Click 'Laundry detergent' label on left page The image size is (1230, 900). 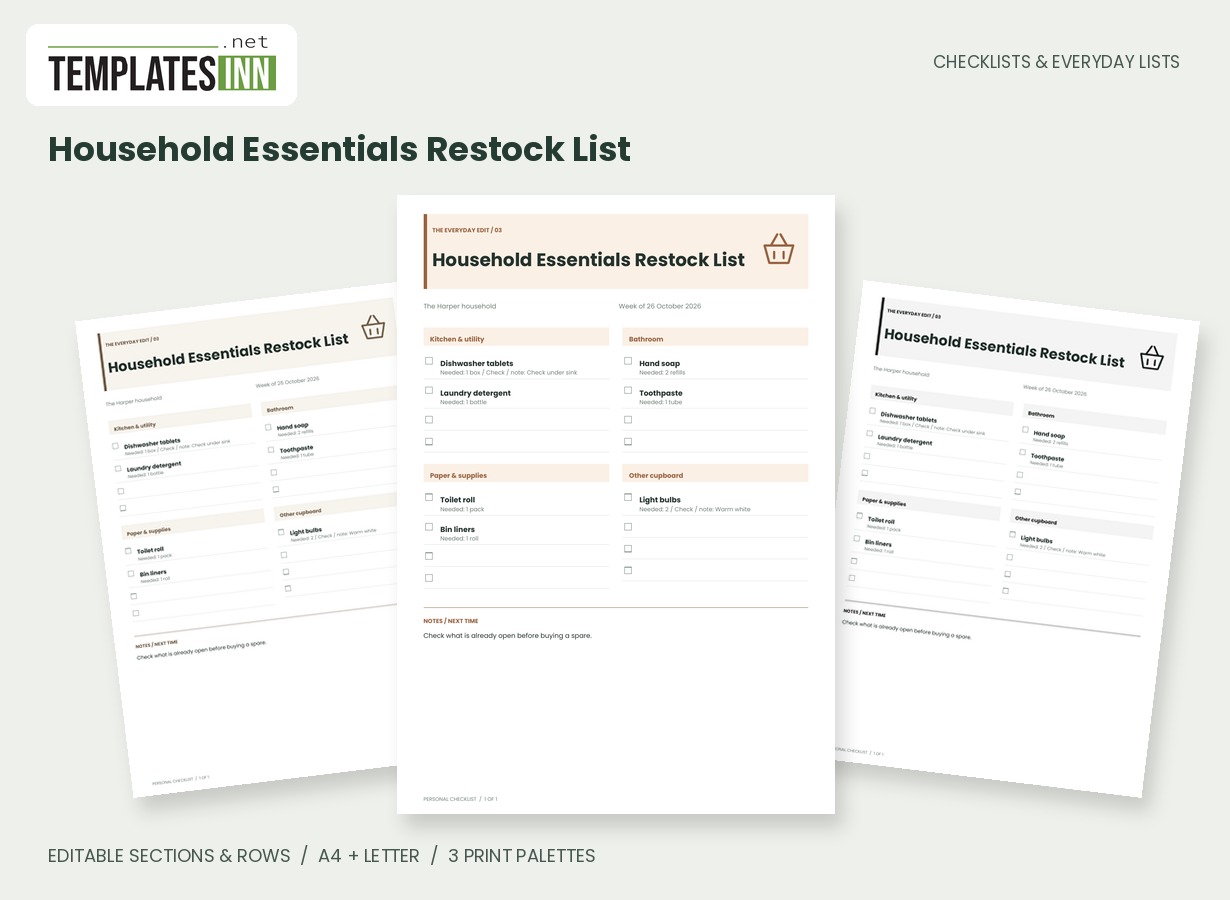[x=154, y=466]
